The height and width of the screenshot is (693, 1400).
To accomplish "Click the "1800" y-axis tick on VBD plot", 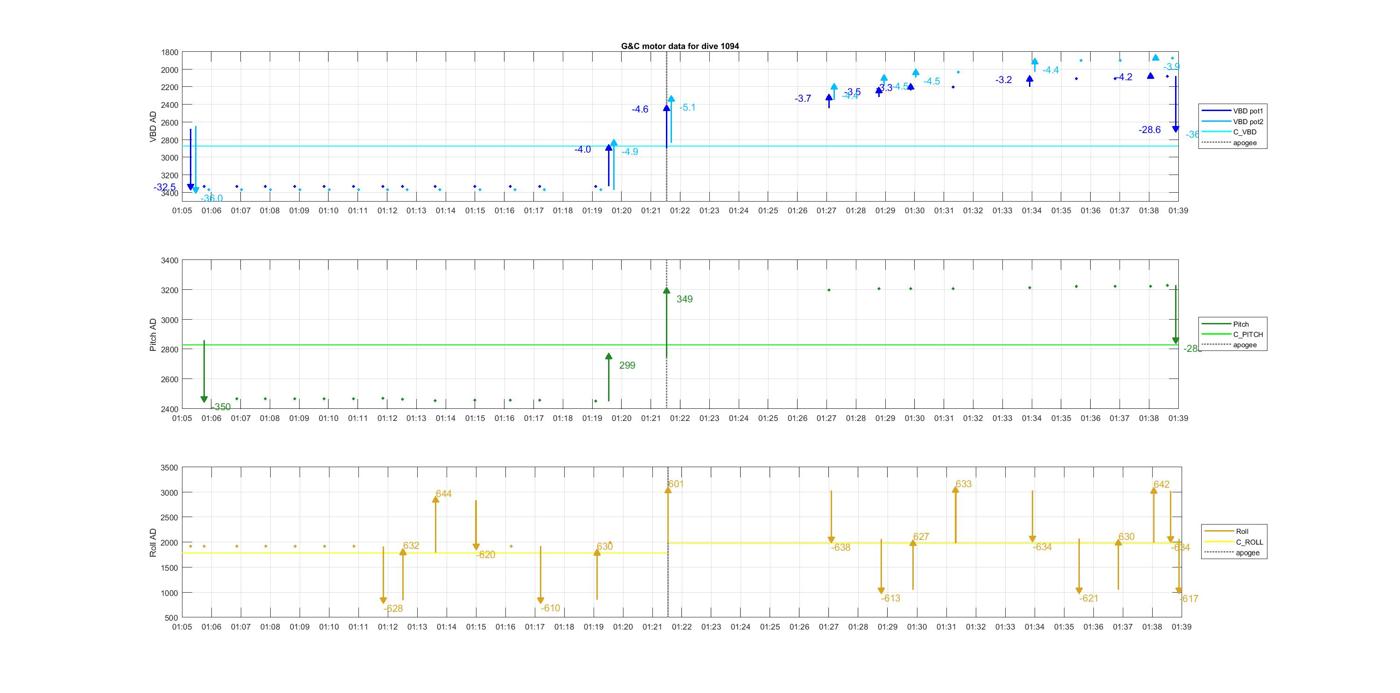I will 171,52.
